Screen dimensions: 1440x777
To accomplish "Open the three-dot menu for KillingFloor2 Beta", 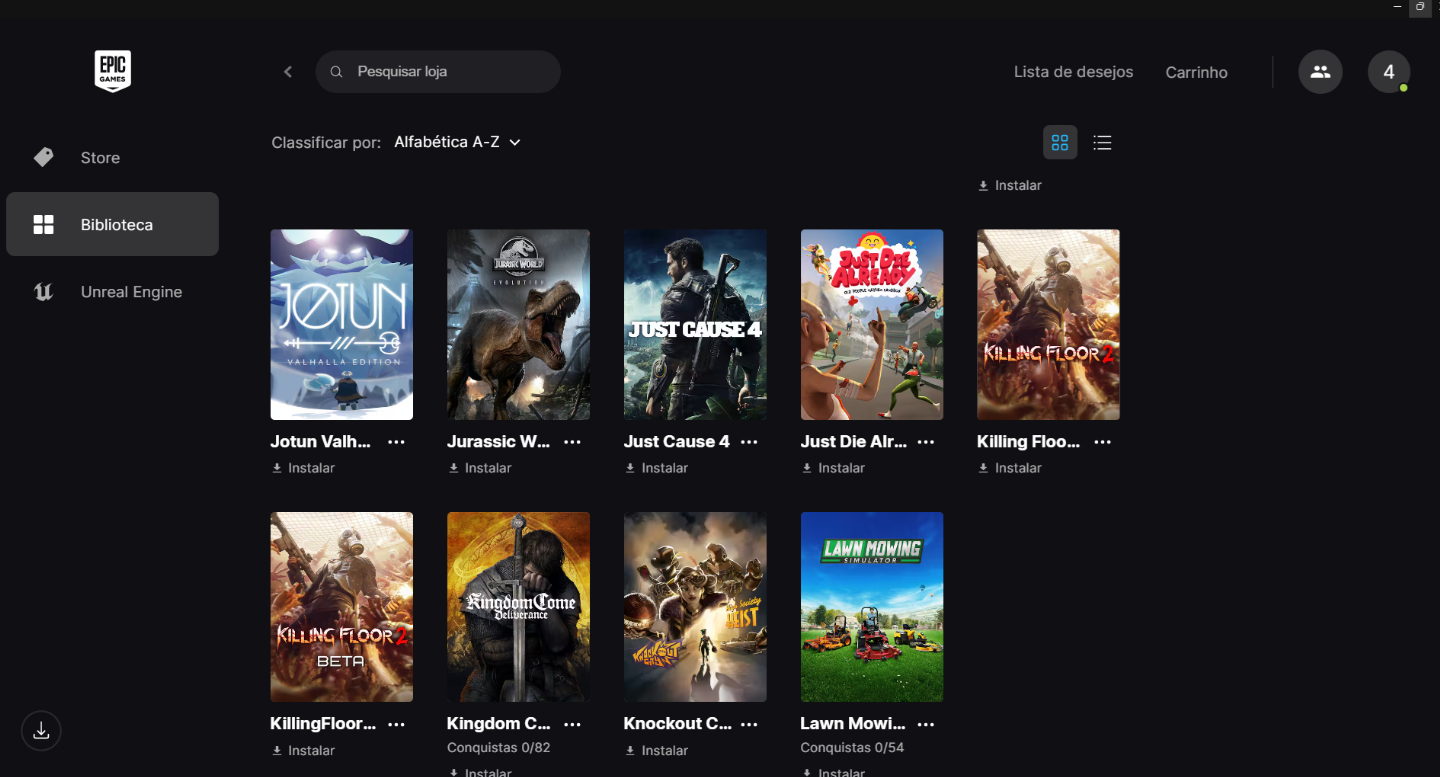I will (396, 724).
